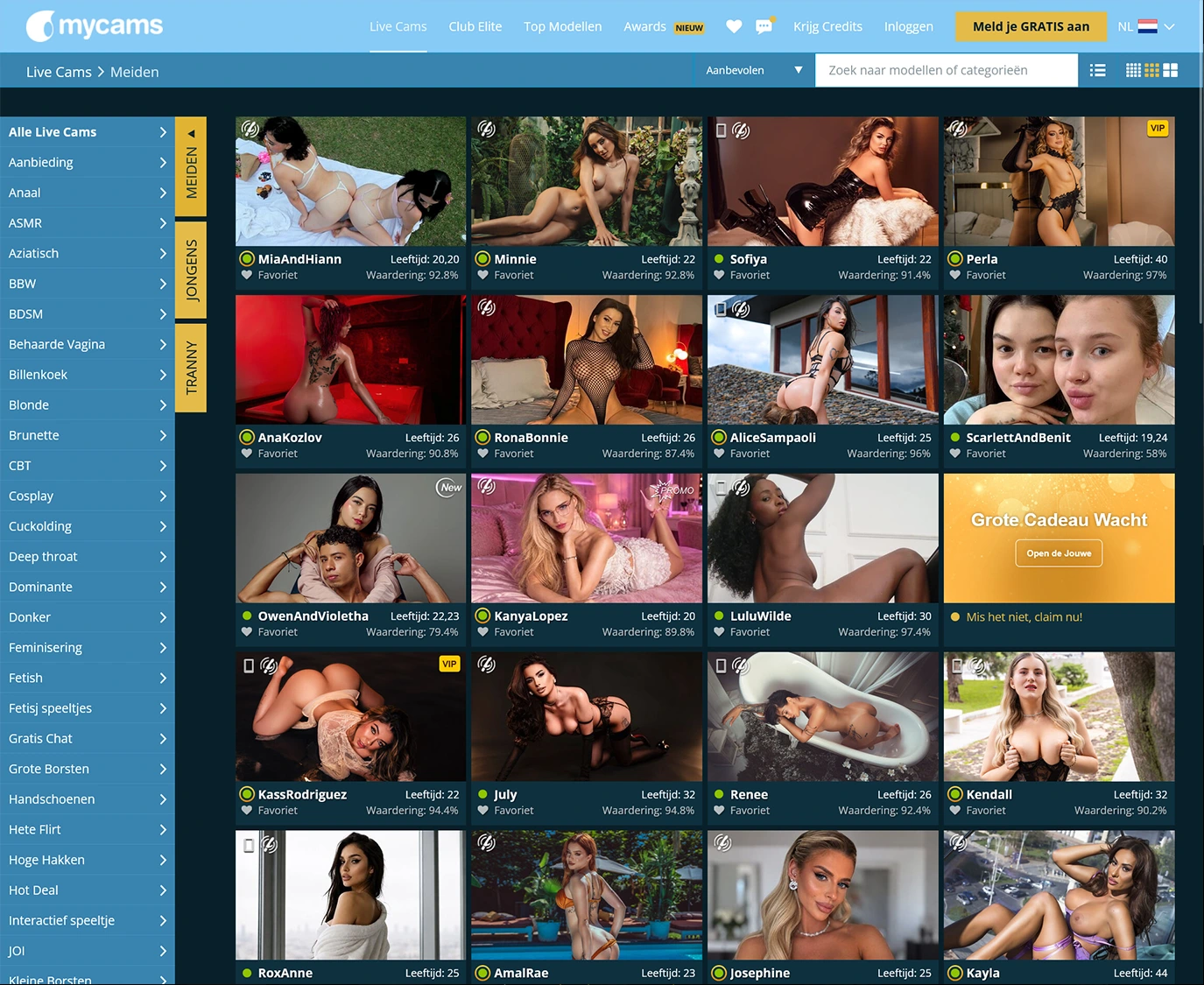This screenshot has height=985, width=1204.
Task: Click Meld je GRATIS aan button
Action: (x=1031, y=26)
